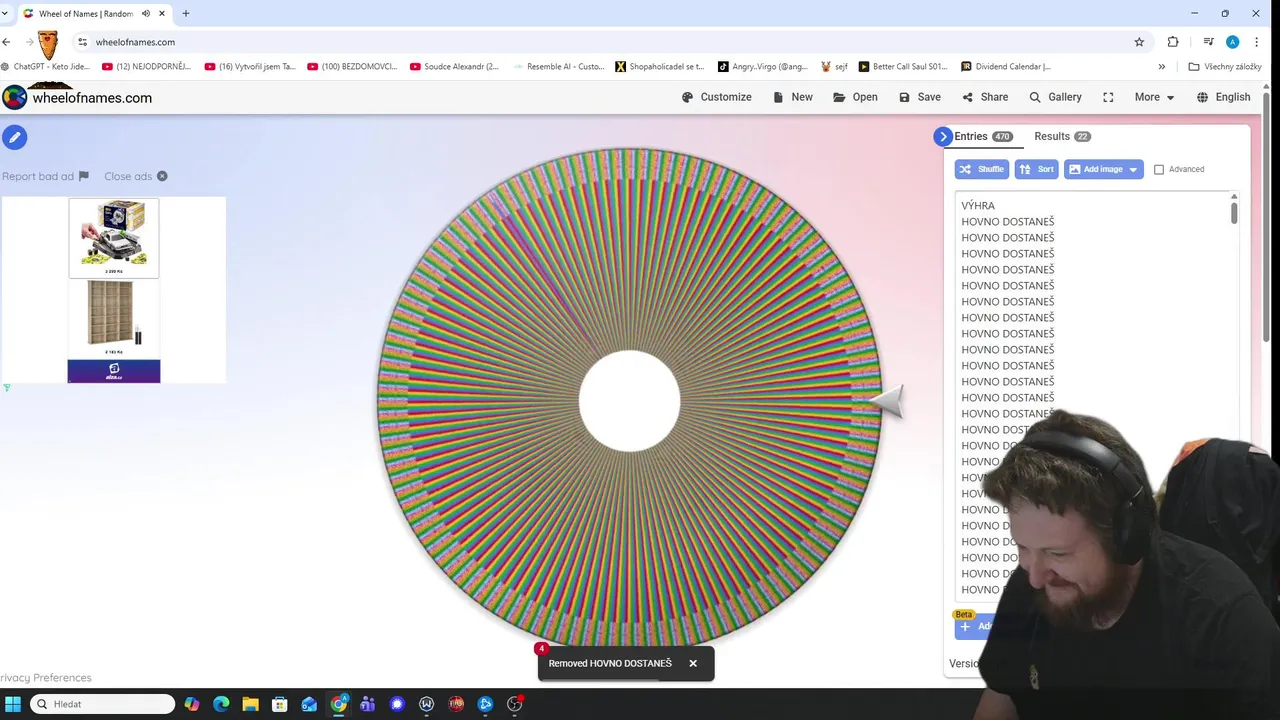Open Angry..Virgo TikTok bookmark
The width and height of the screenshot is (1280, 720).
click(763, 67)
